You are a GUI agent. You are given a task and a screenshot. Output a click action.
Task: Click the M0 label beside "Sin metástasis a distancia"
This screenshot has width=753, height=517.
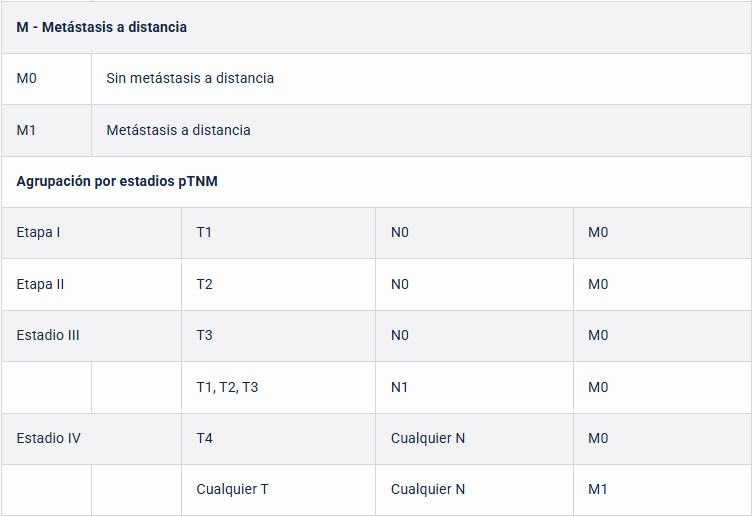click(27, 78)
